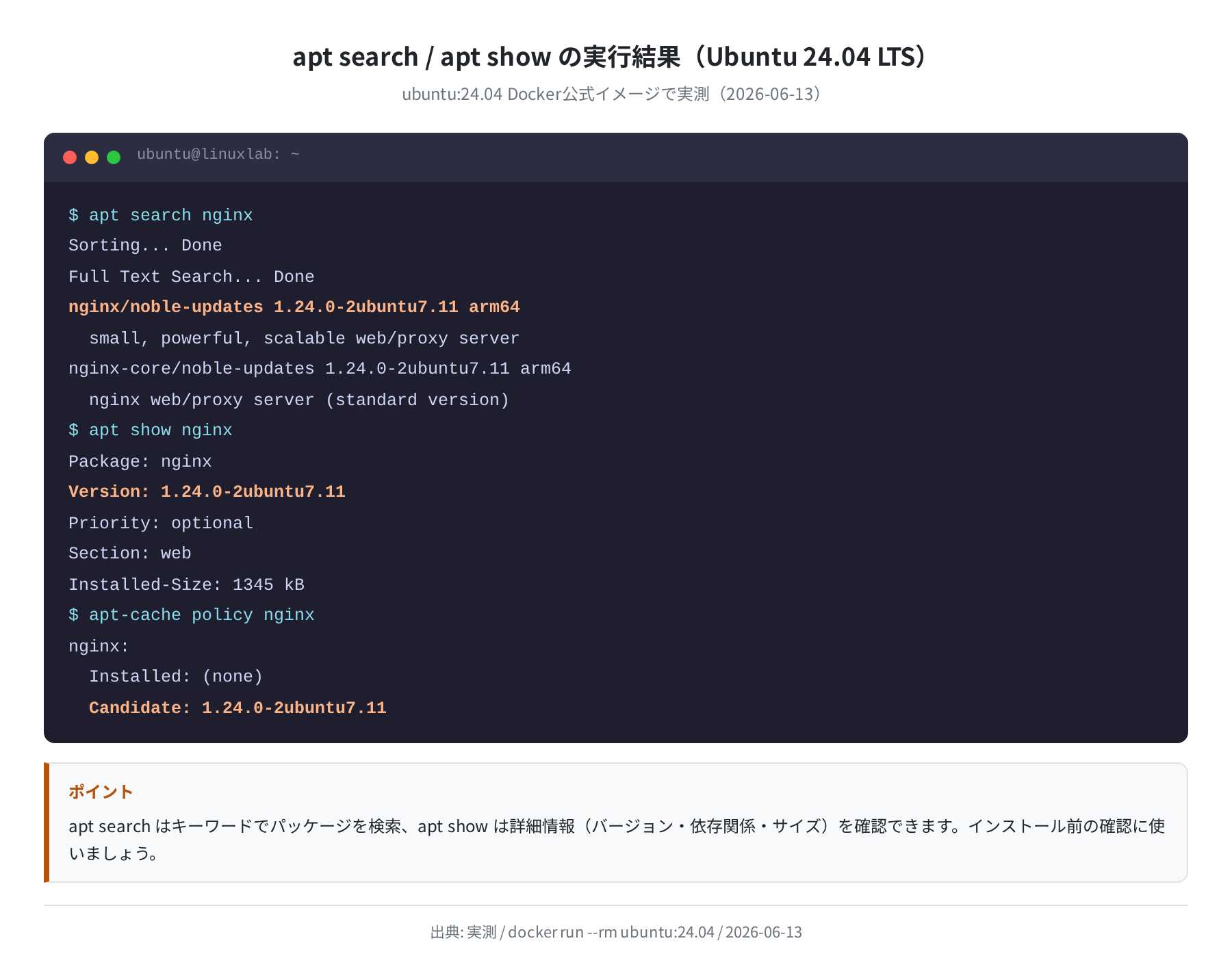
Task: Select 'Installed-Size: 1345 kB' line
Action: [186, 584]
